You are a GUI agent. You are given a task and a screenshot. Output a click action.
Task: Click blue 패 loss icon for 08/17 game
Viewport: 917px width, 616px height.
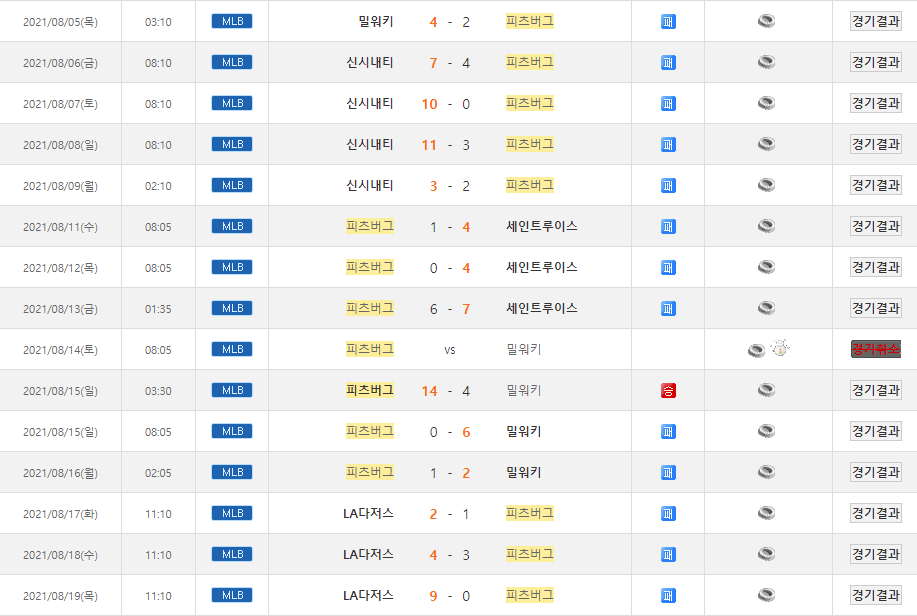tap(668, 513)
